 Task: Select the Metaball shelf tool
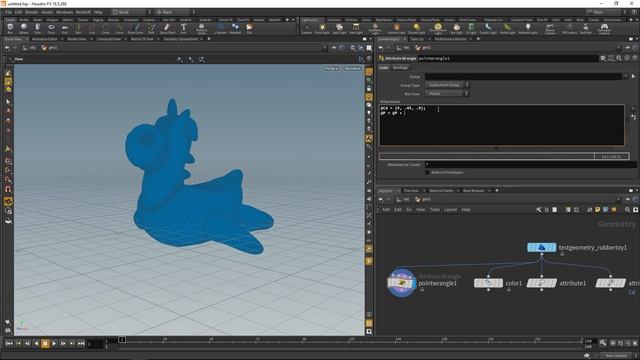pos(235,29)
